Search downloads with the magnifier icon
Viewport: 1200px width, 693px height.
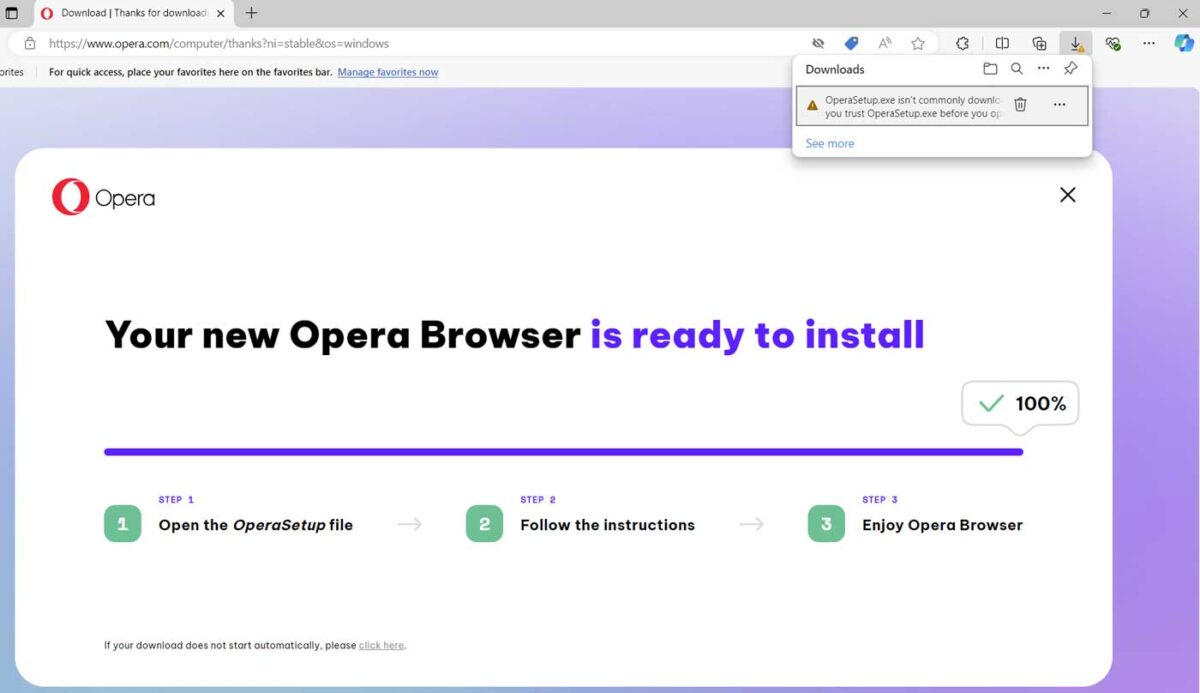click(1016, 69)
